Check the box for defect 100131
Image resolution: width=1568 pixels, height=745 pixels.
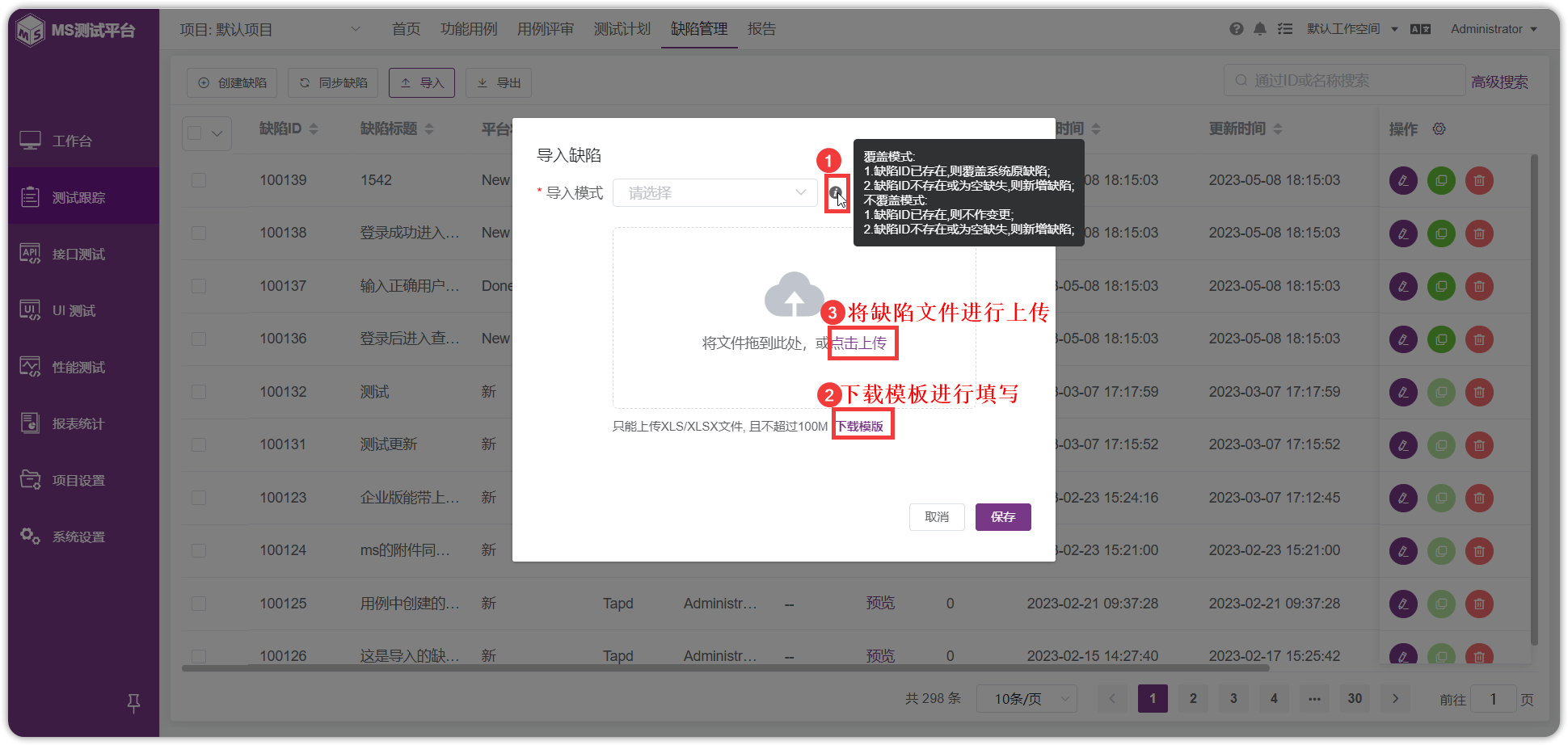199,444
